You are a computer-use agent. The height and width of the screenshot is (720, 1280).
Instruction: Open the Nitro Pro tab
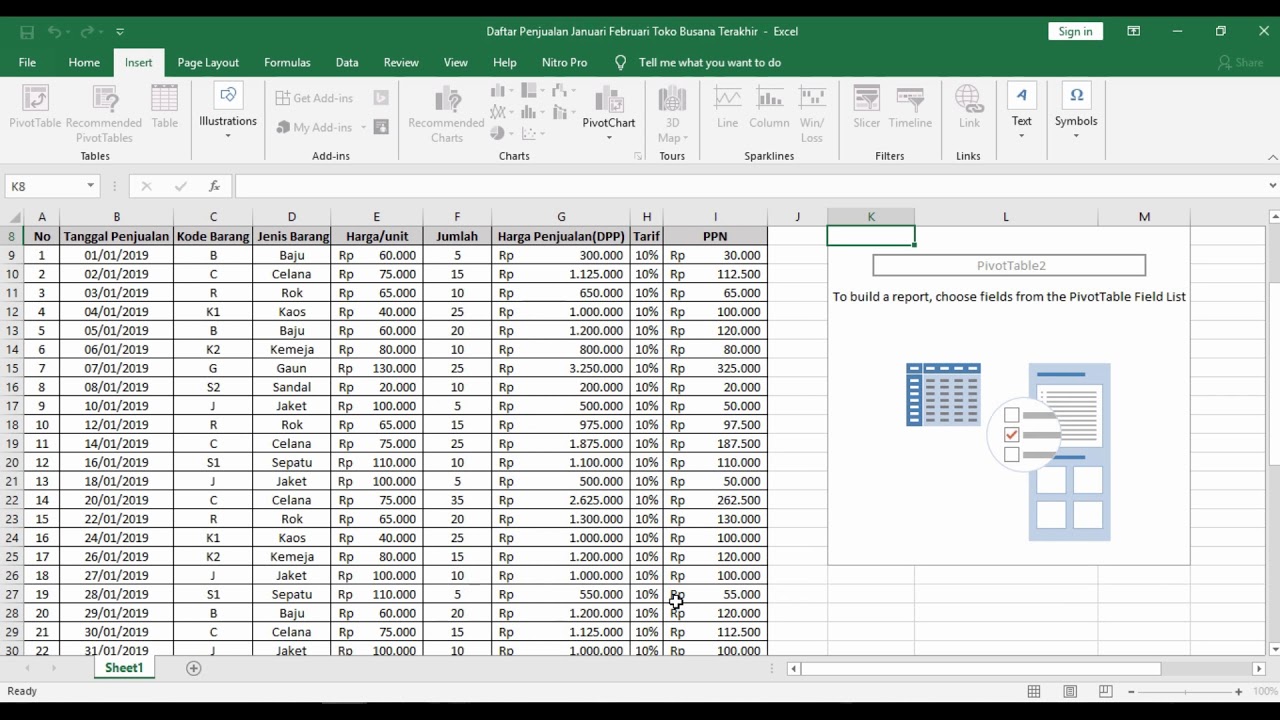point(565,62)
